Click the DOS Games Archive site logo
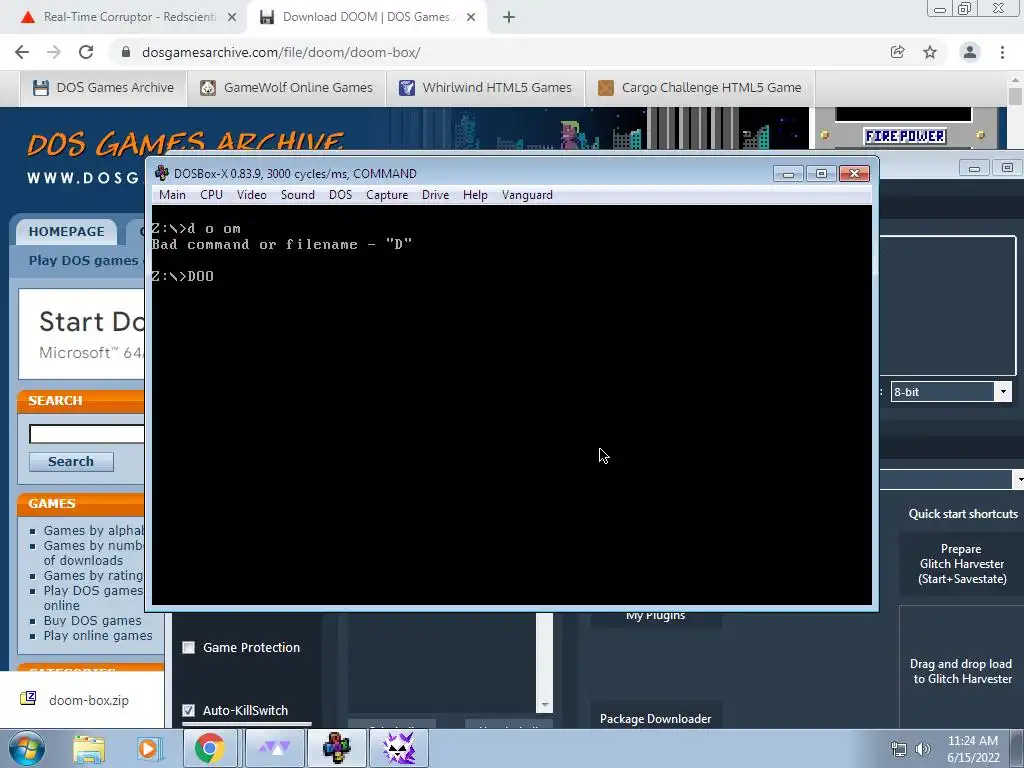 point(186,144)
